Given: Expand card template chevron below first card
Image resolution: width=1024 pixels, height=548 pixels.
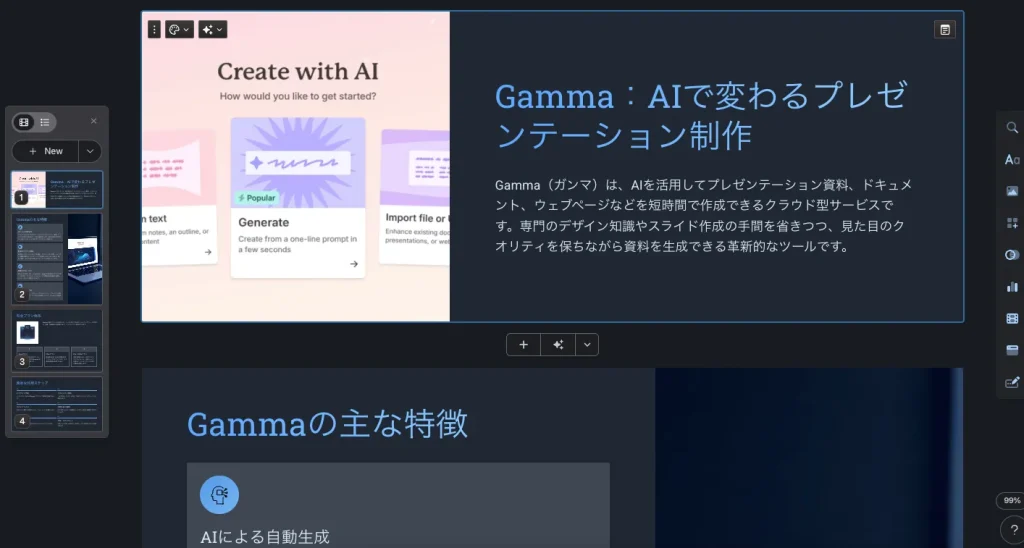Looking at the screenshot, I should (x=587, y=345).
